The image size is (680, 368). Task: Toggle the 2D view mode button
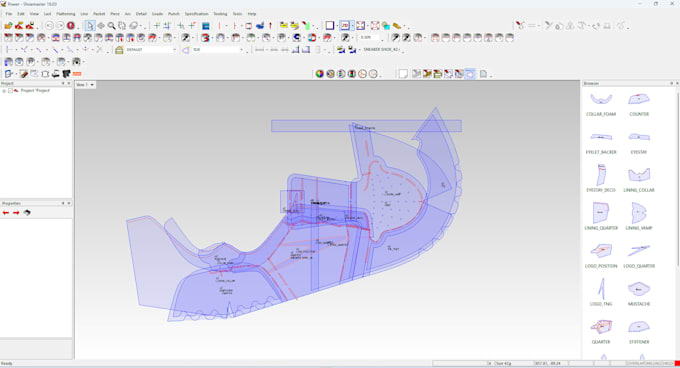click(x=345, y=26)
